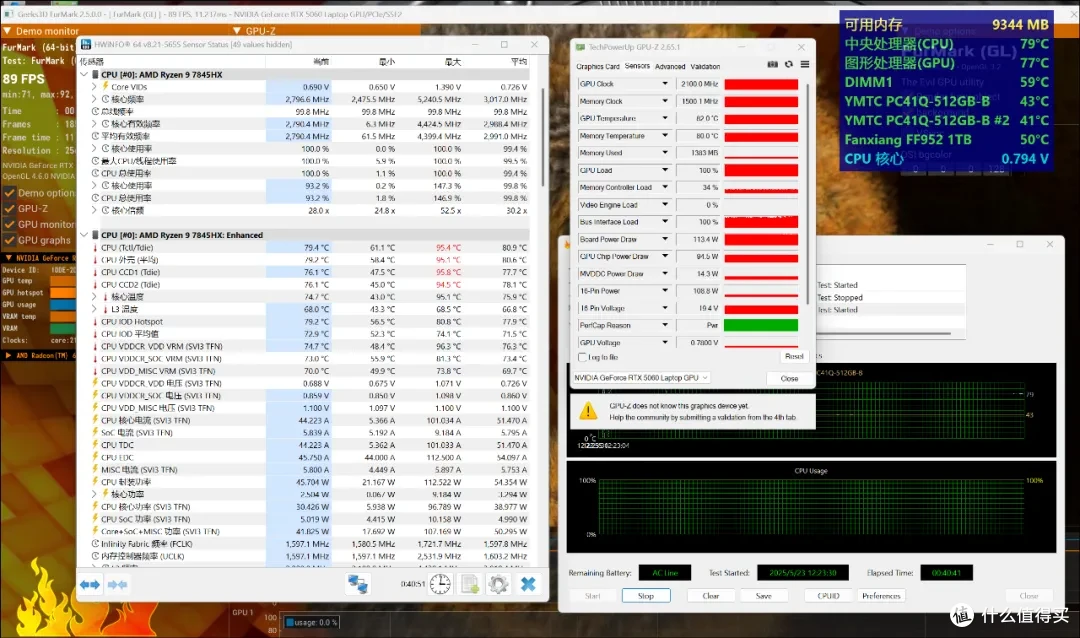Open PerfCap Reason sensor dropdown
Image resolution: width=1080 pixels, height=638 pixels.
point(665,325)
